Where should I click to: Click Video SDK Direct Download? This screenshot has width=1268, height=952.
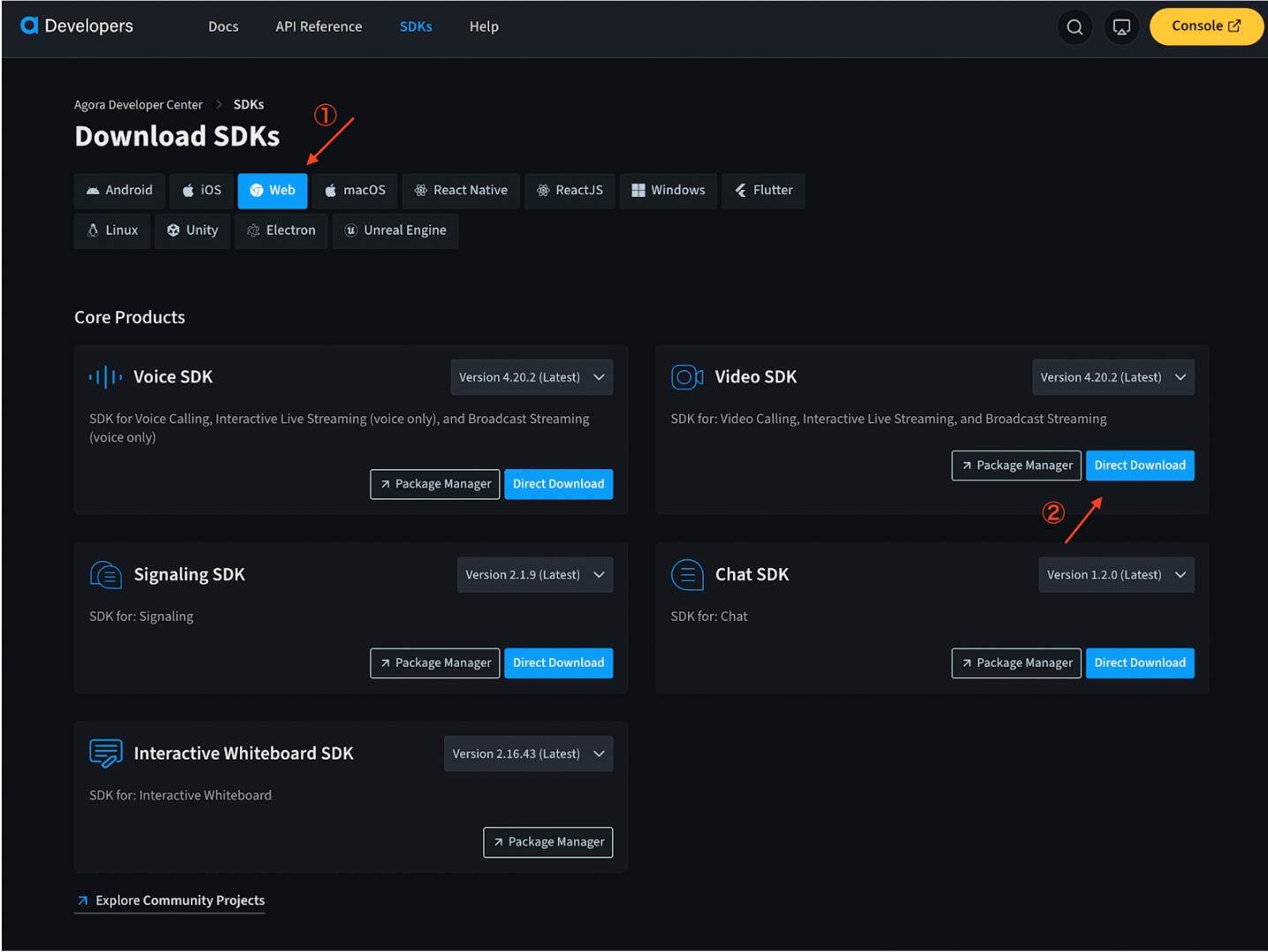pyautogui.click(x=1140, y=465)
